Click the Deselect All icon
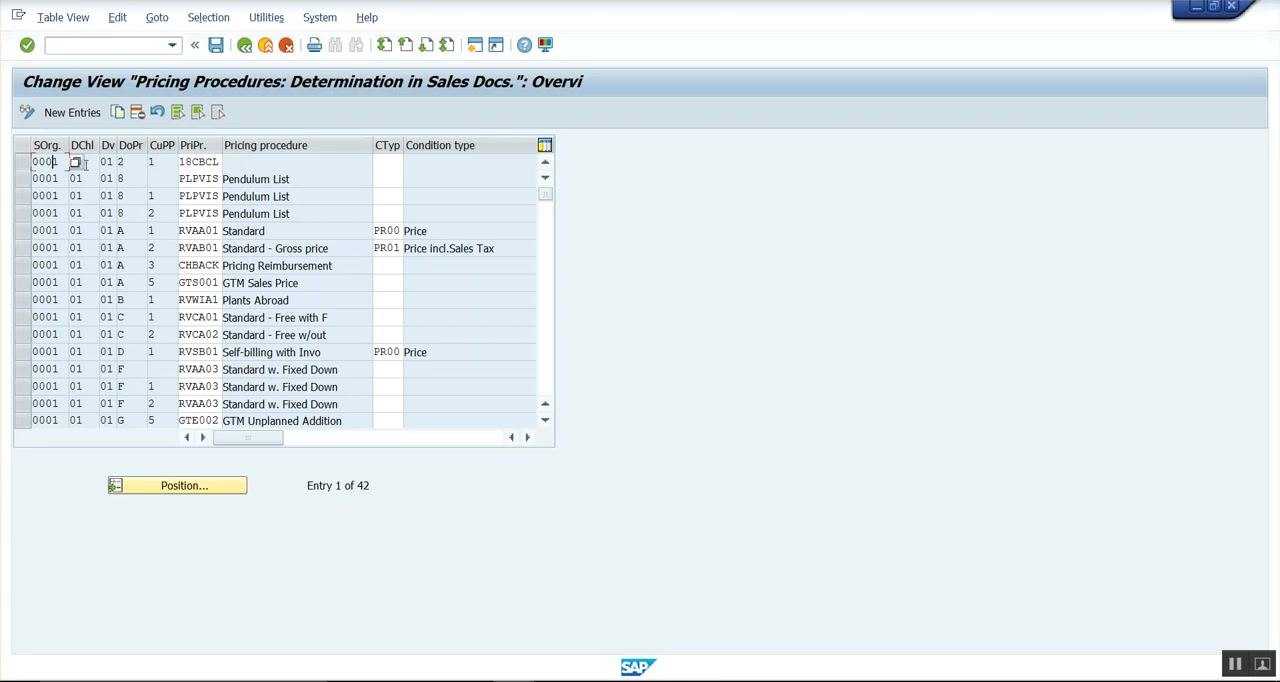1280x682 pixels. (x=218, y=112)
